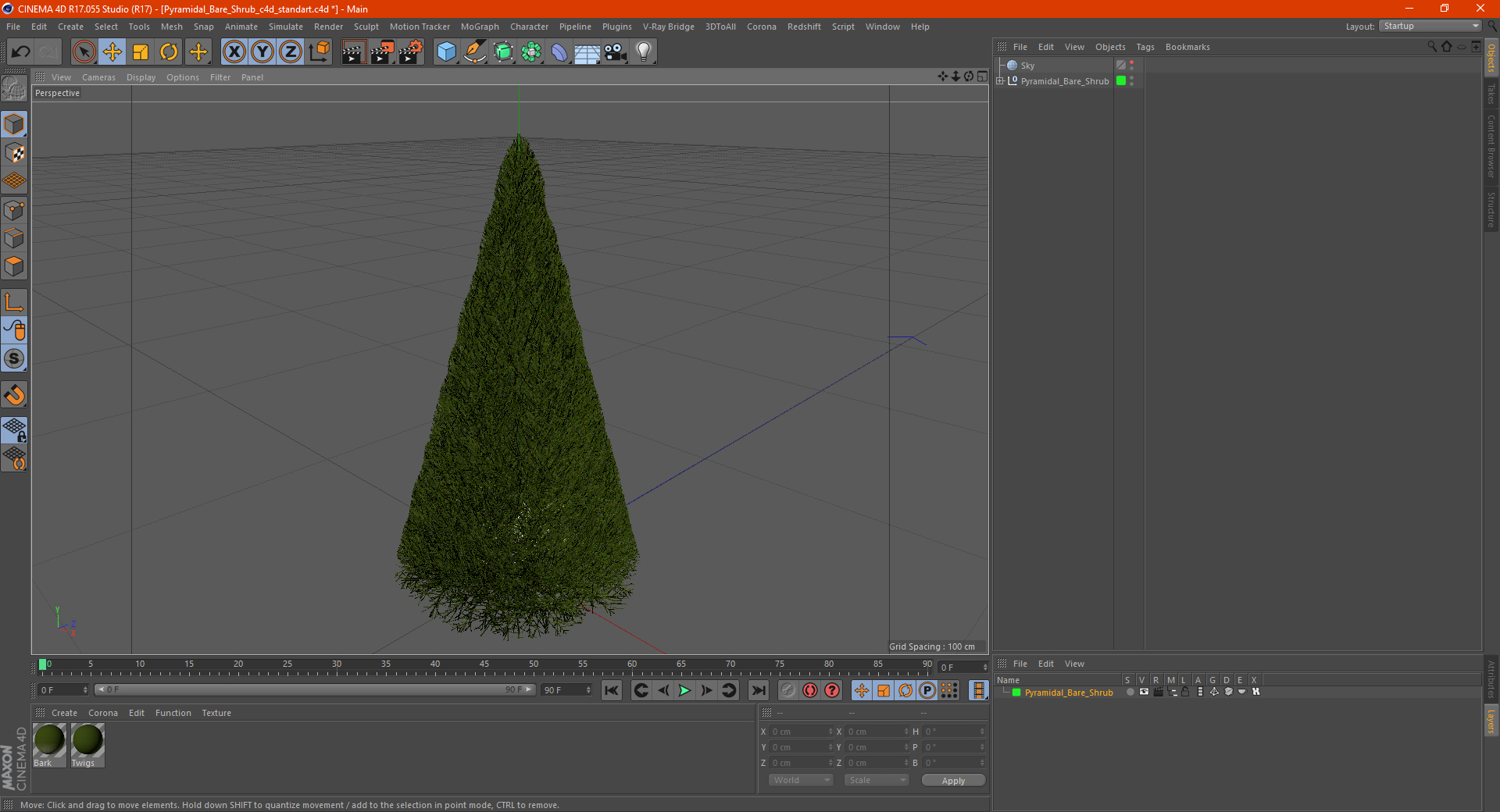Open the array/cloner green icon
The width and height of the screenshot is (1500, 812).
point(531,52)
